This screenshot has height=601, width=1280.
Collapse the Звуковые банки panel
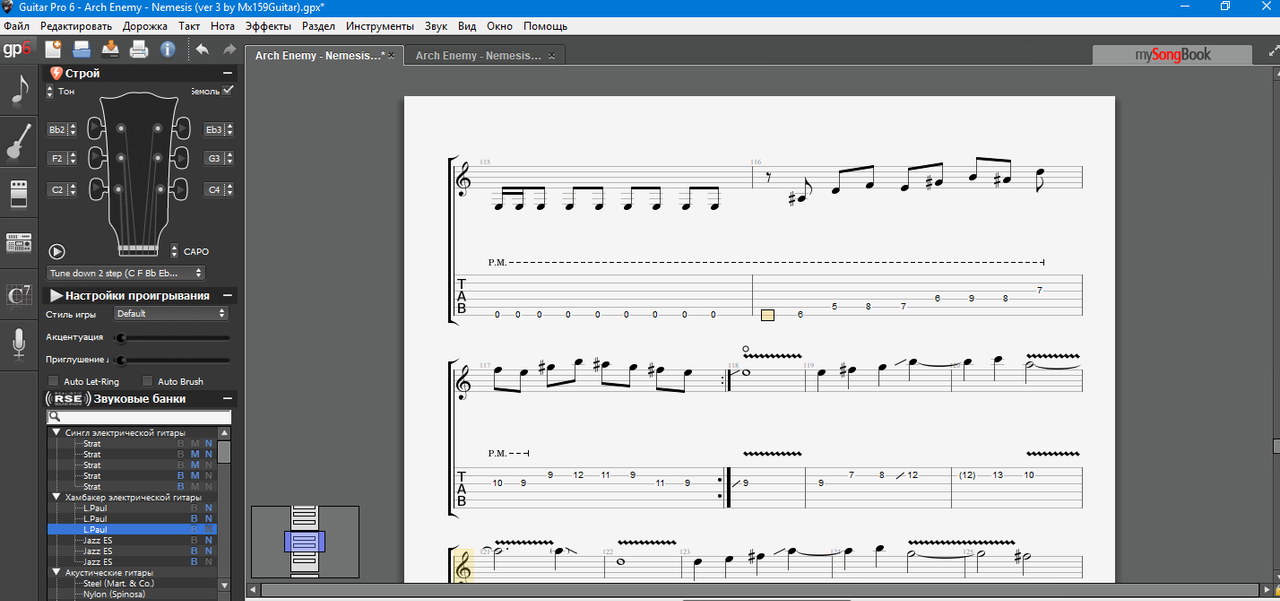[x=228, y=398]
